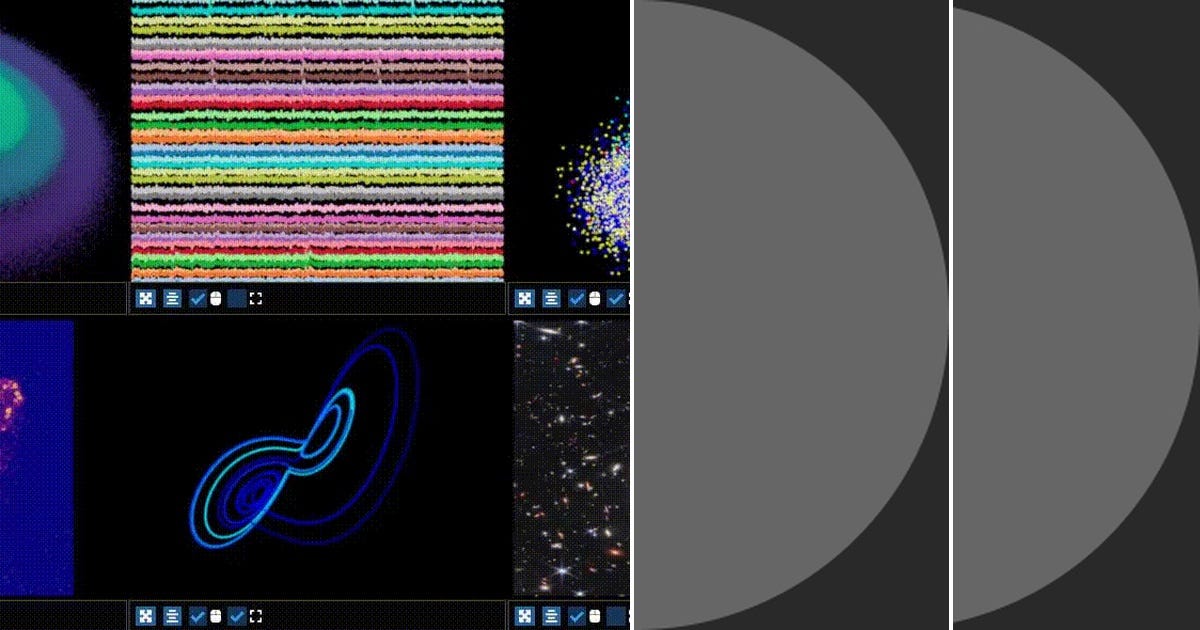The image size is (1200, 630).
Task: Select the pan tool under the striped plot
Action: [146, 297]
